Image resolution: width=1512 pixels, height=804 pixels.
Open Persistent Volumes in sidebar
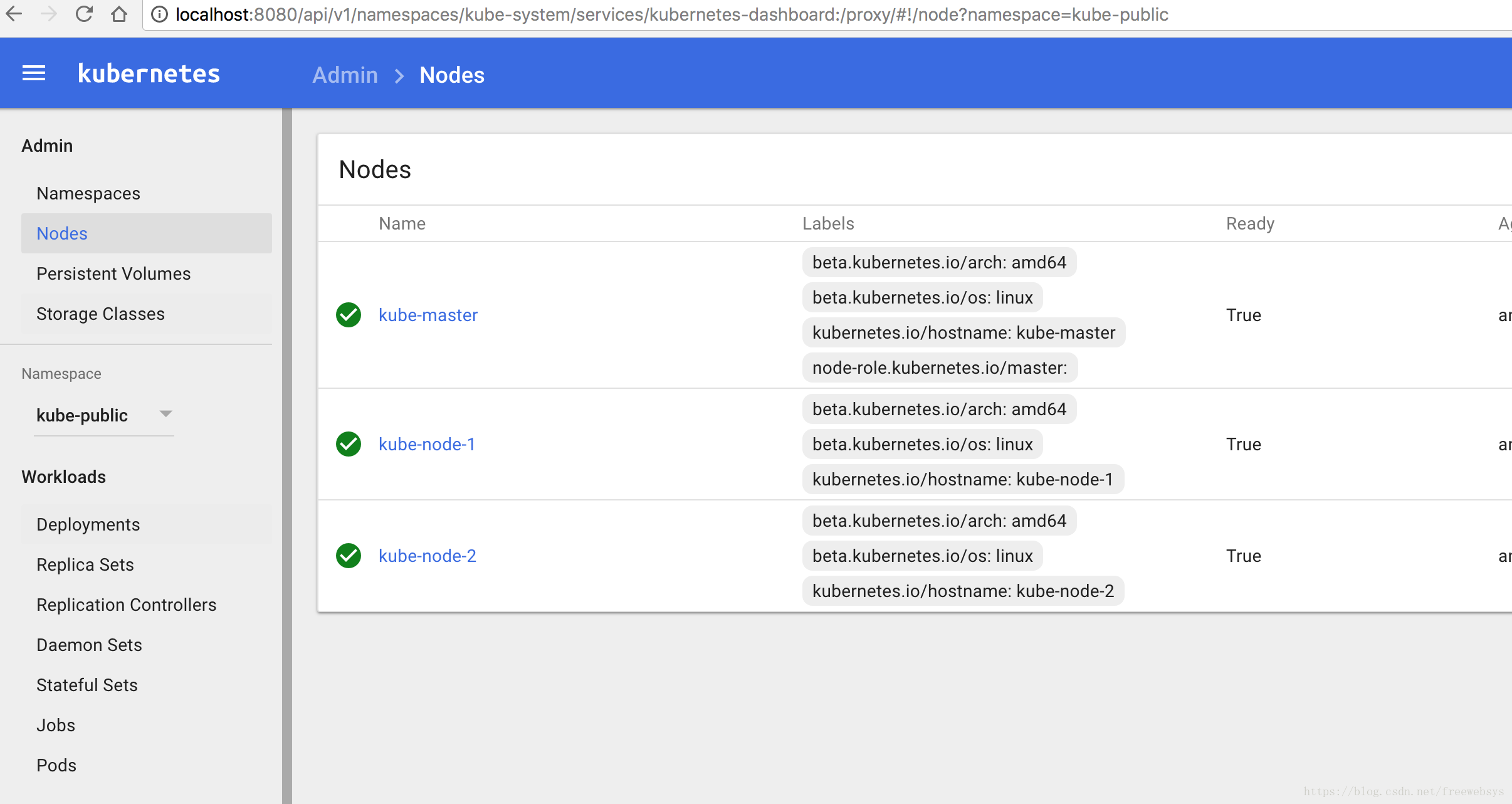click(x=113, y=273)
